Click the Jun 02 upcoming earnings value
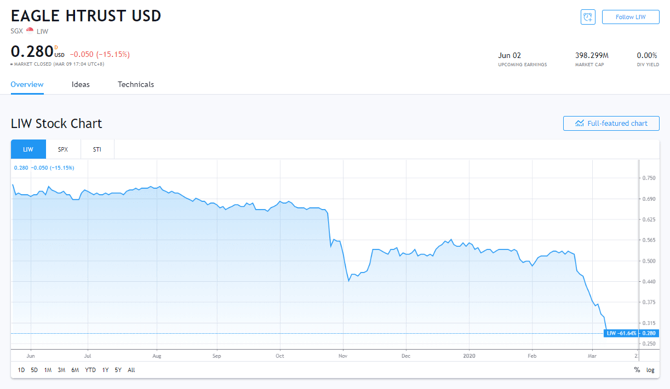The height and width of the screenshot is (389, 670). [x=509, y=55]
